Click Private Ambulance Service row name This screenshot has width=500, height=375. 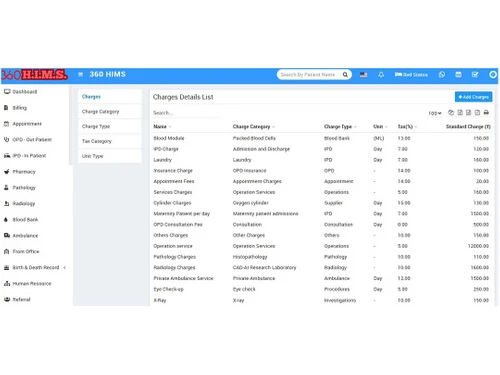pos(183,278)
